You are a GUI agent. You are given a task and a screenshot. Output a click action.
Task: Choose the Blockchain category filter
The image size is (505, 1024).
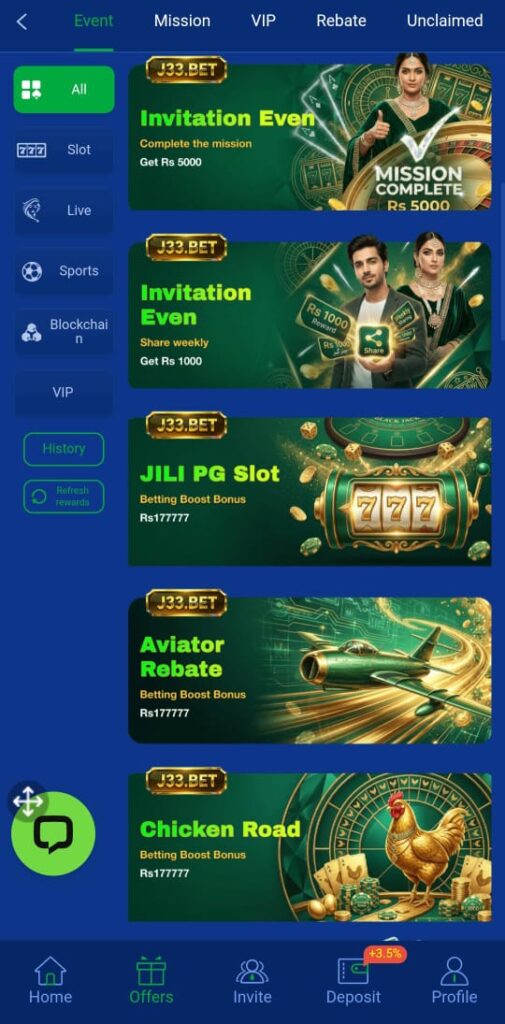[64, 332]
